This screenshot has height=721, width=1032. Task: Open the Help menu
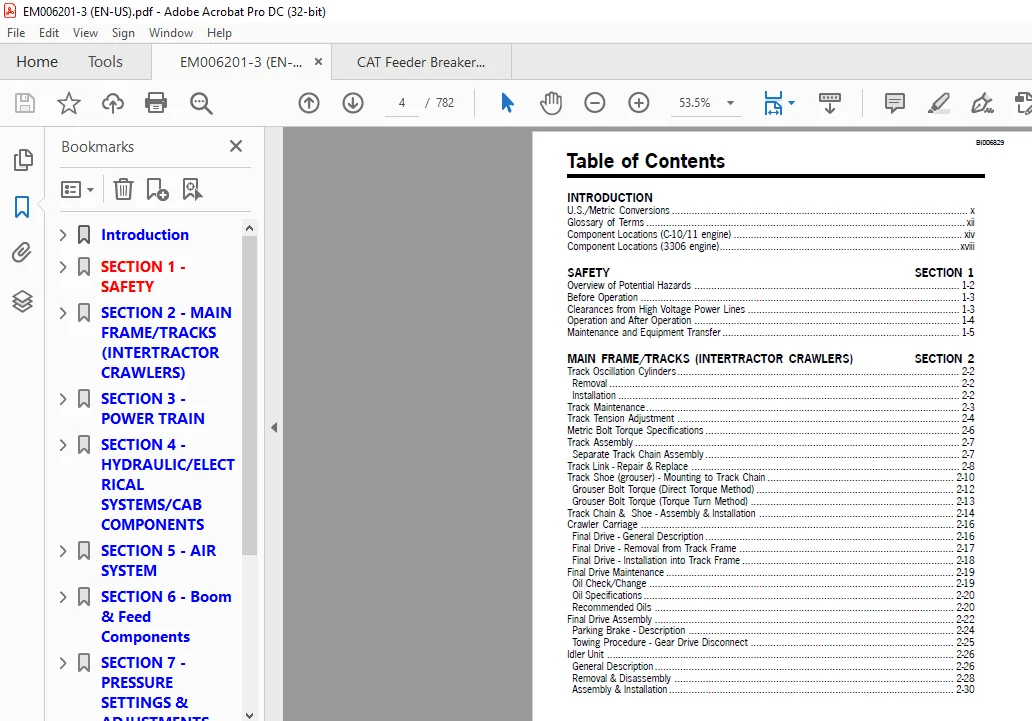coord(219,33)
